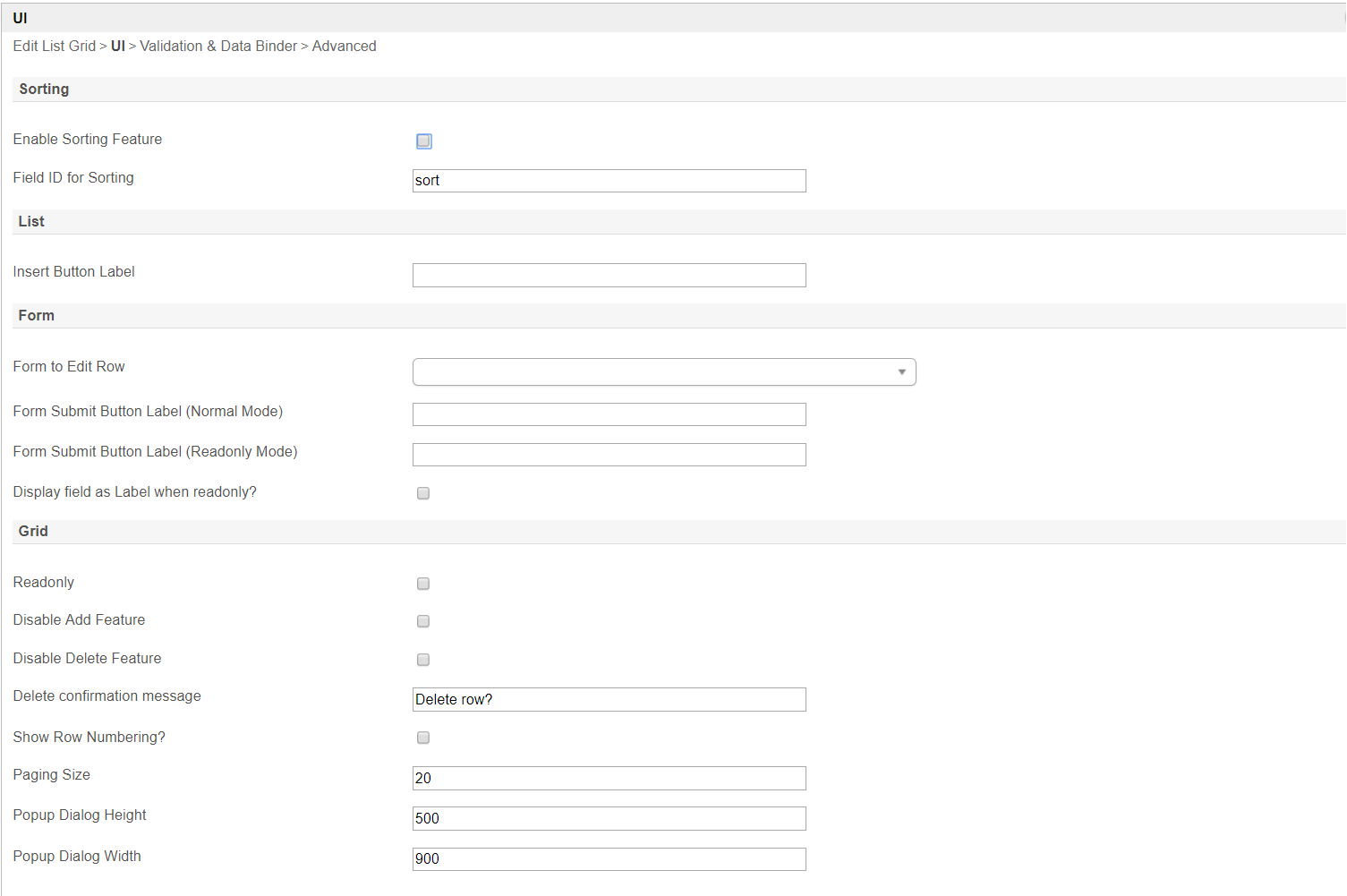
Task: Click the Popup Dialog Width field
Action: point(609,859)
